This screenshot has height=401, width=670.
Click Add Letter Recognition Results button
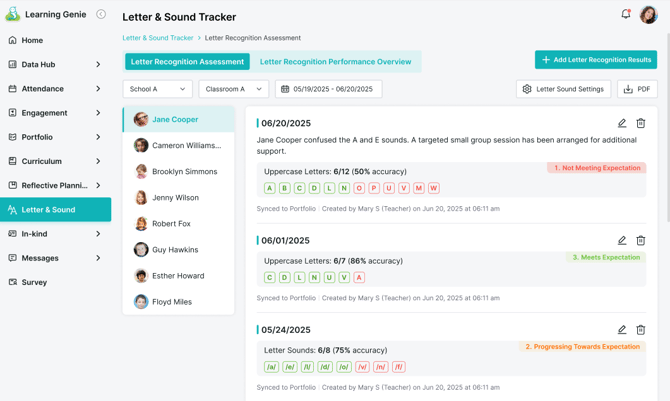[595, 60]
